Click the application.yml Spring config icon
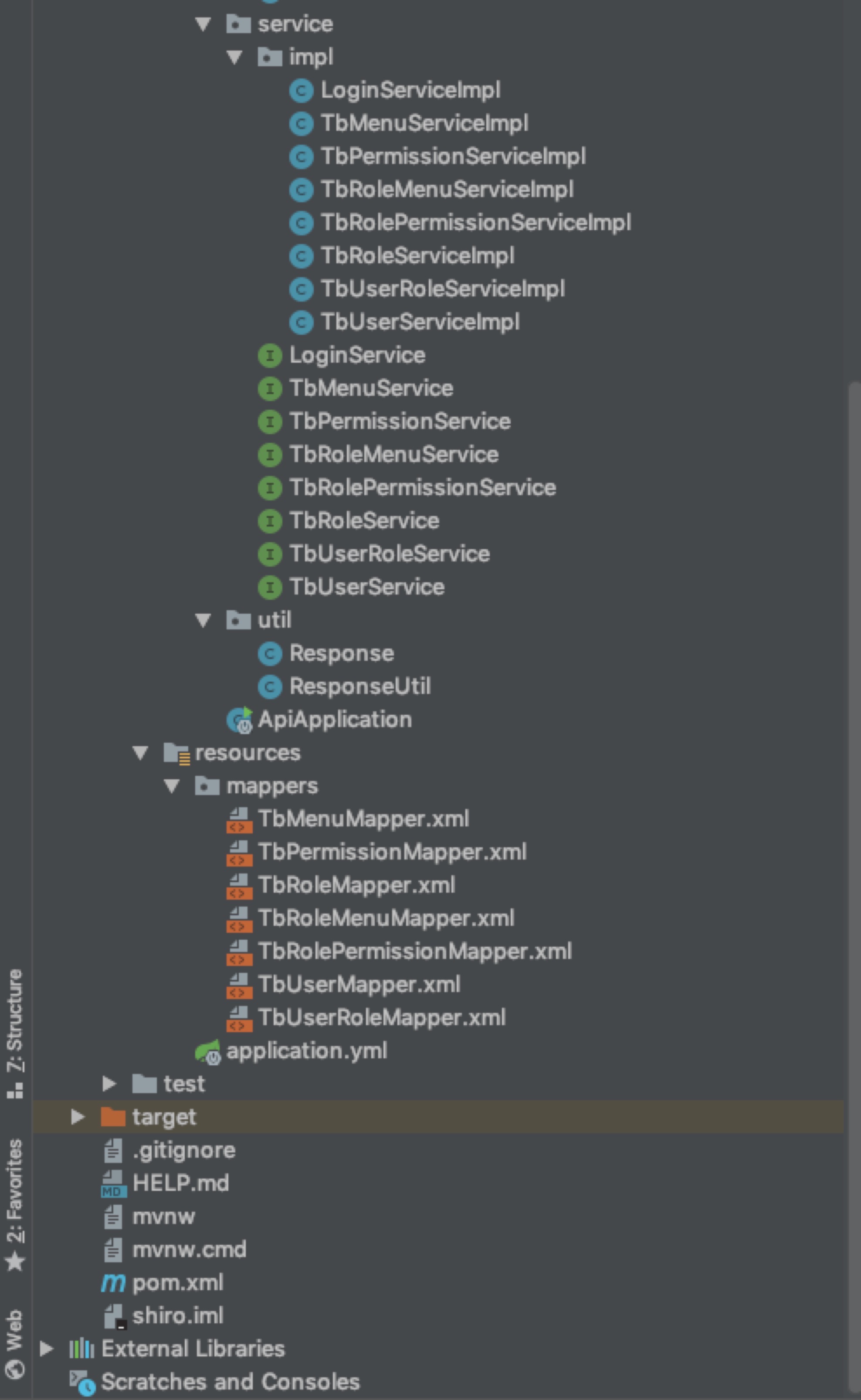The height and width of the screenshot is (1400, 861). click(208, 1051)
